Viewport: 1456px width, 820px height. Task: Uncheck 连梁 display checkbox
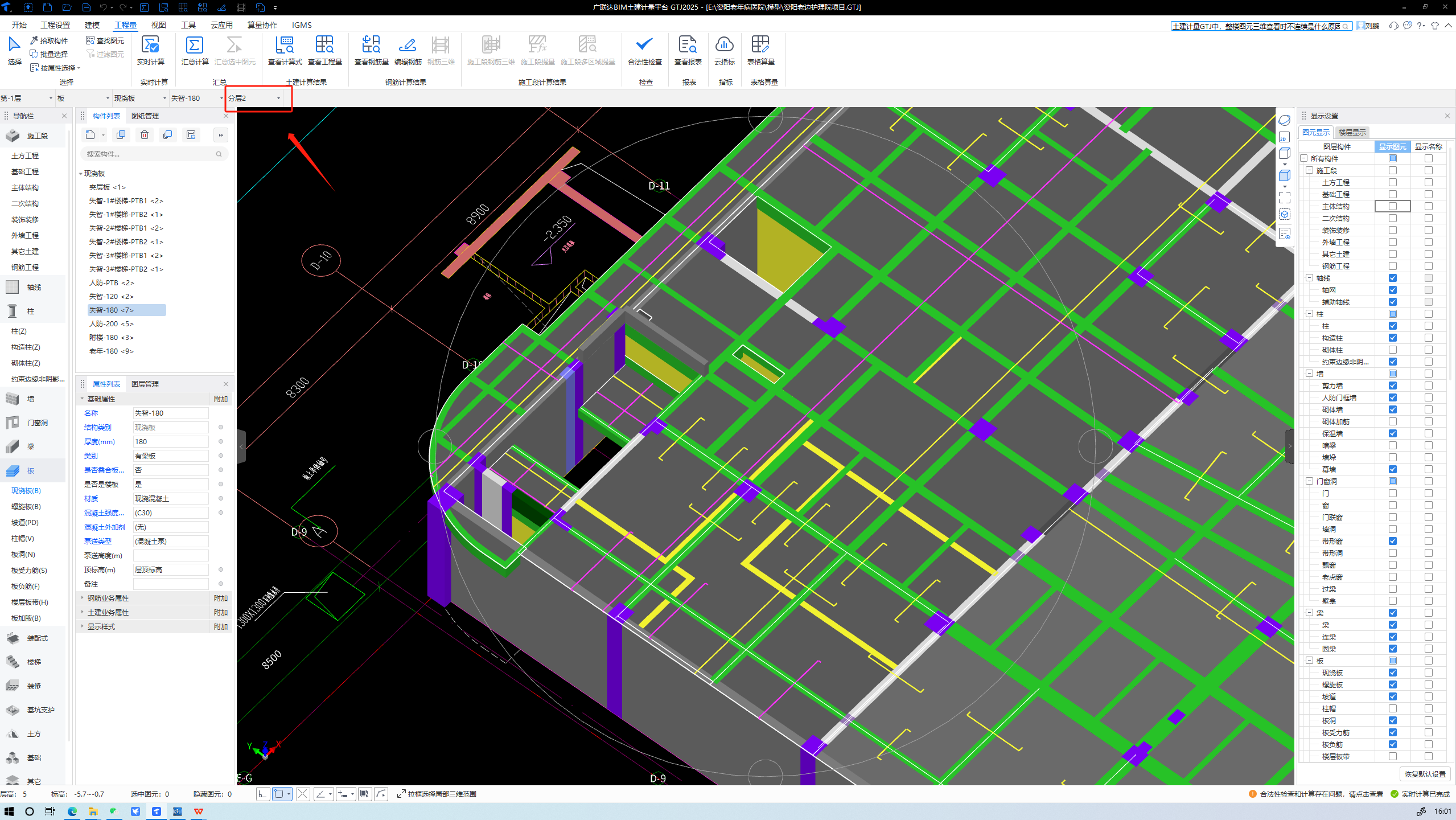click(x=1393, y=637)
